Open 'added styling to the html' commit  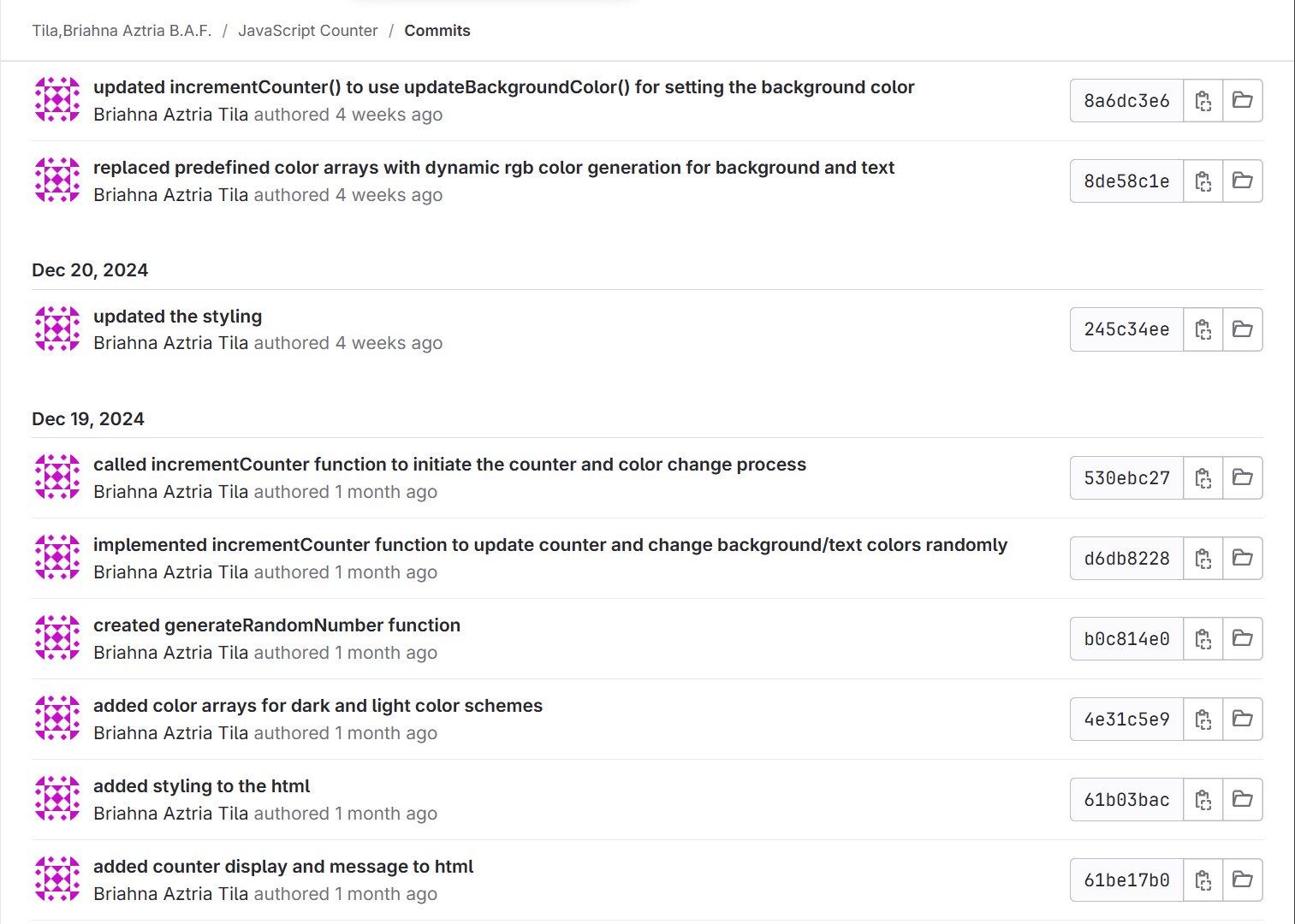click(x=201, y=786)
